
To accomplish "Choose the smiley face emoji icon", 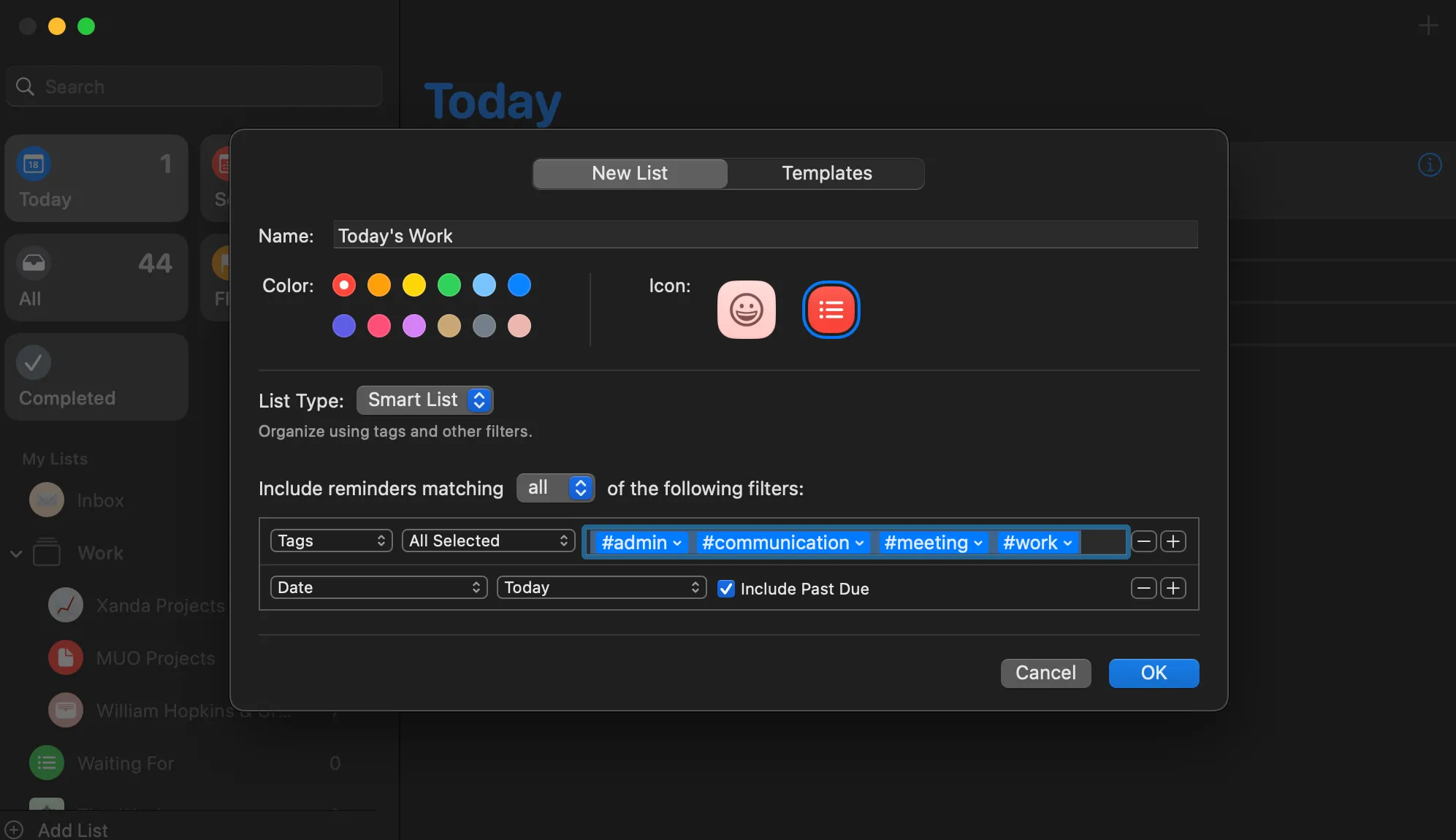I will point(746,309).
